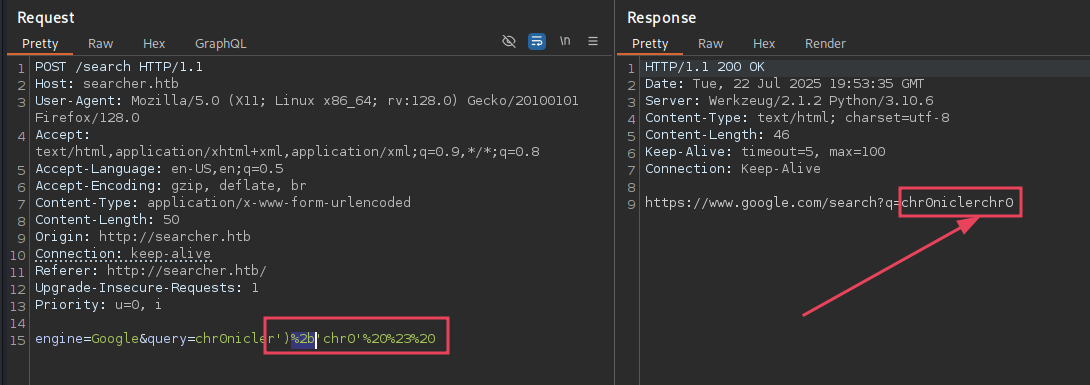Select the Request Pretty tab
This screenshot has height=385, width=1090.
pyautogui.click(x=40, y=44)
